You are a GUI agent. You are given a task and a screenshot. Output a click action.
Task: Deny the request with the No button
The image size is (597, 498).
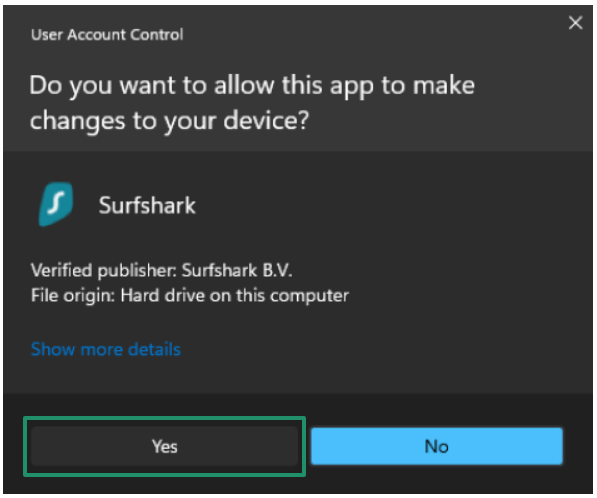point(437,446)
